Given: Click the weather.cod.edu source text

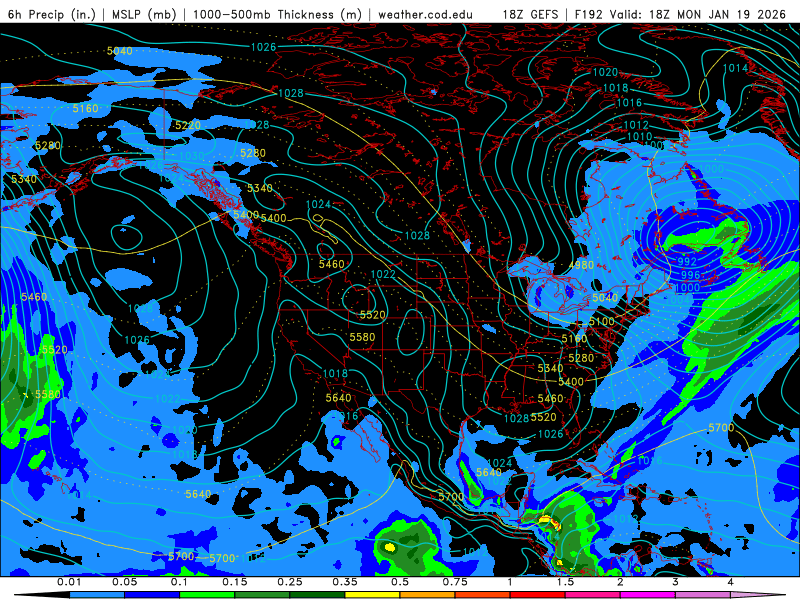Looking at the screenshot, I should [x=425, y=14].
